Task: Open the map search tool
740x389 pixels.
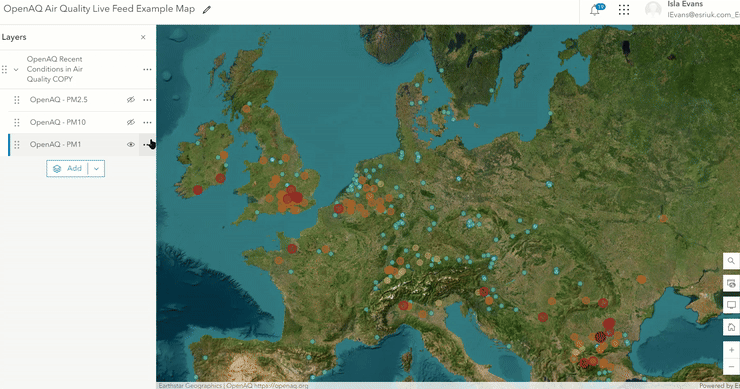Action: pos(731,261)
